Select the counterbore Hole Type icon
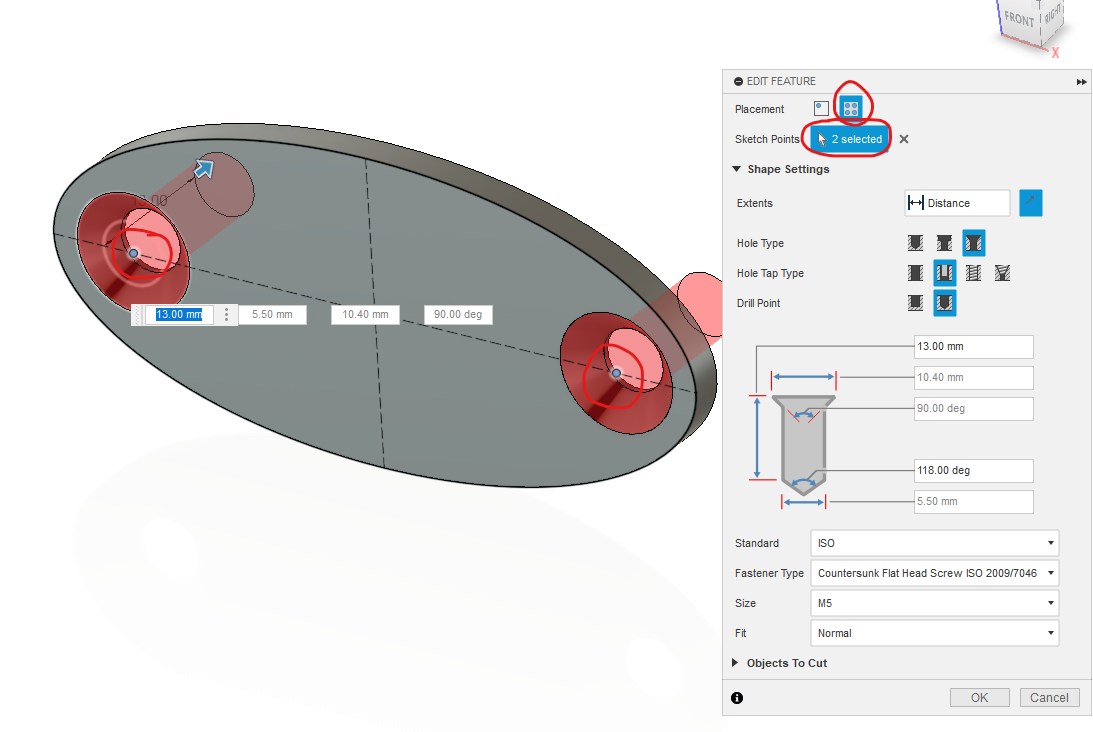 945,243
